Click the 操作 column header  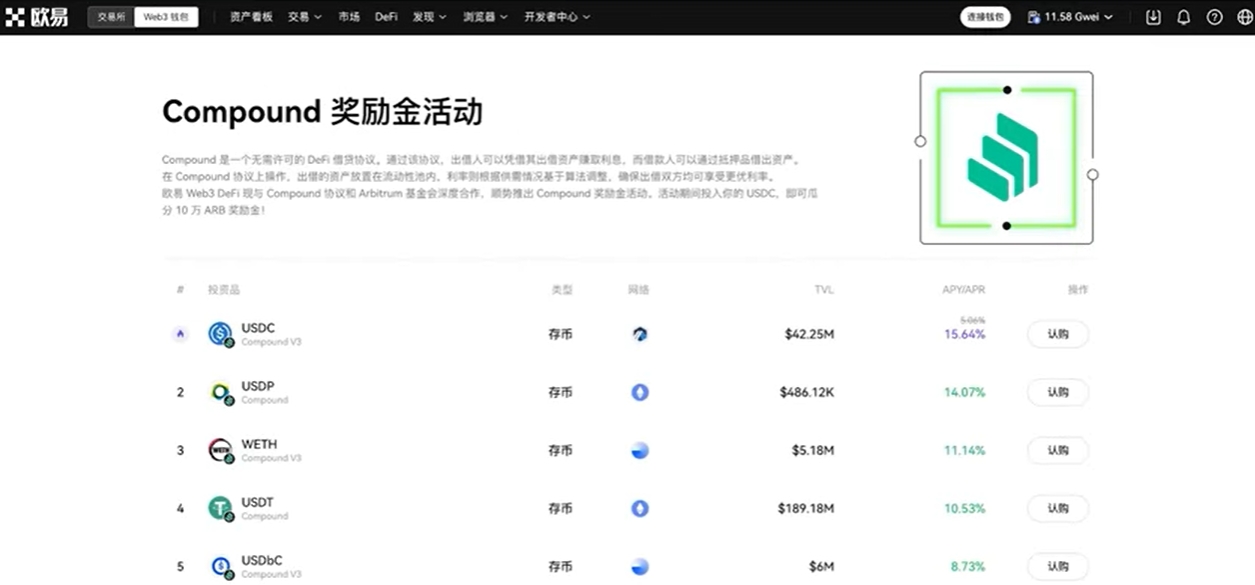point(1078,290)
